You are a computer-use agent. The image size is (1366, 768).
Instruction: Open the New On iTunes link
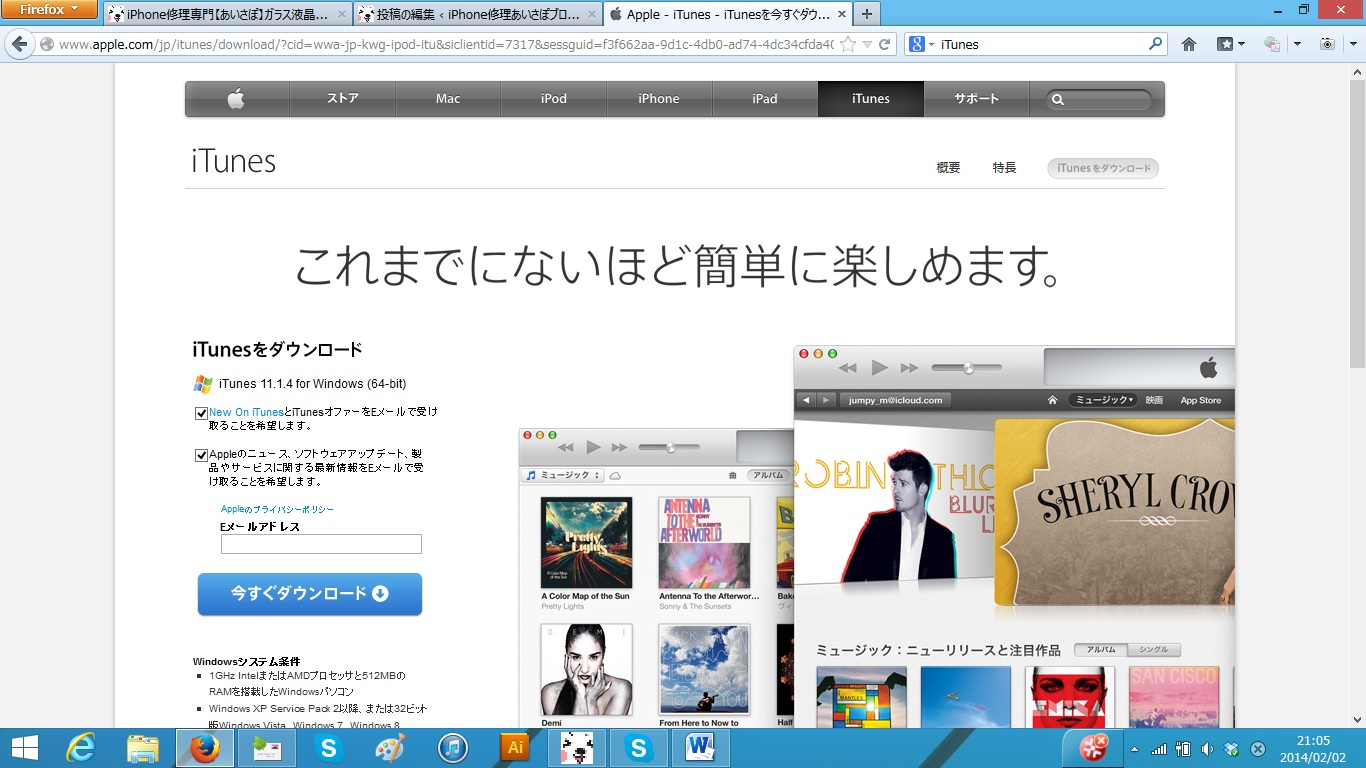coord(246,412)
